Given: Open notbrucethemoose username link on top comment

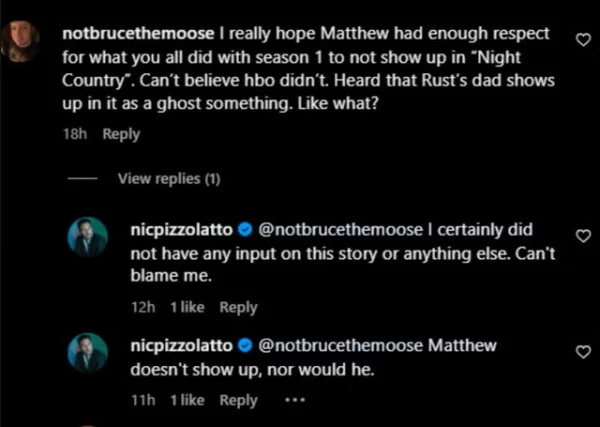Looking at the screenshot, I should 138,34.
